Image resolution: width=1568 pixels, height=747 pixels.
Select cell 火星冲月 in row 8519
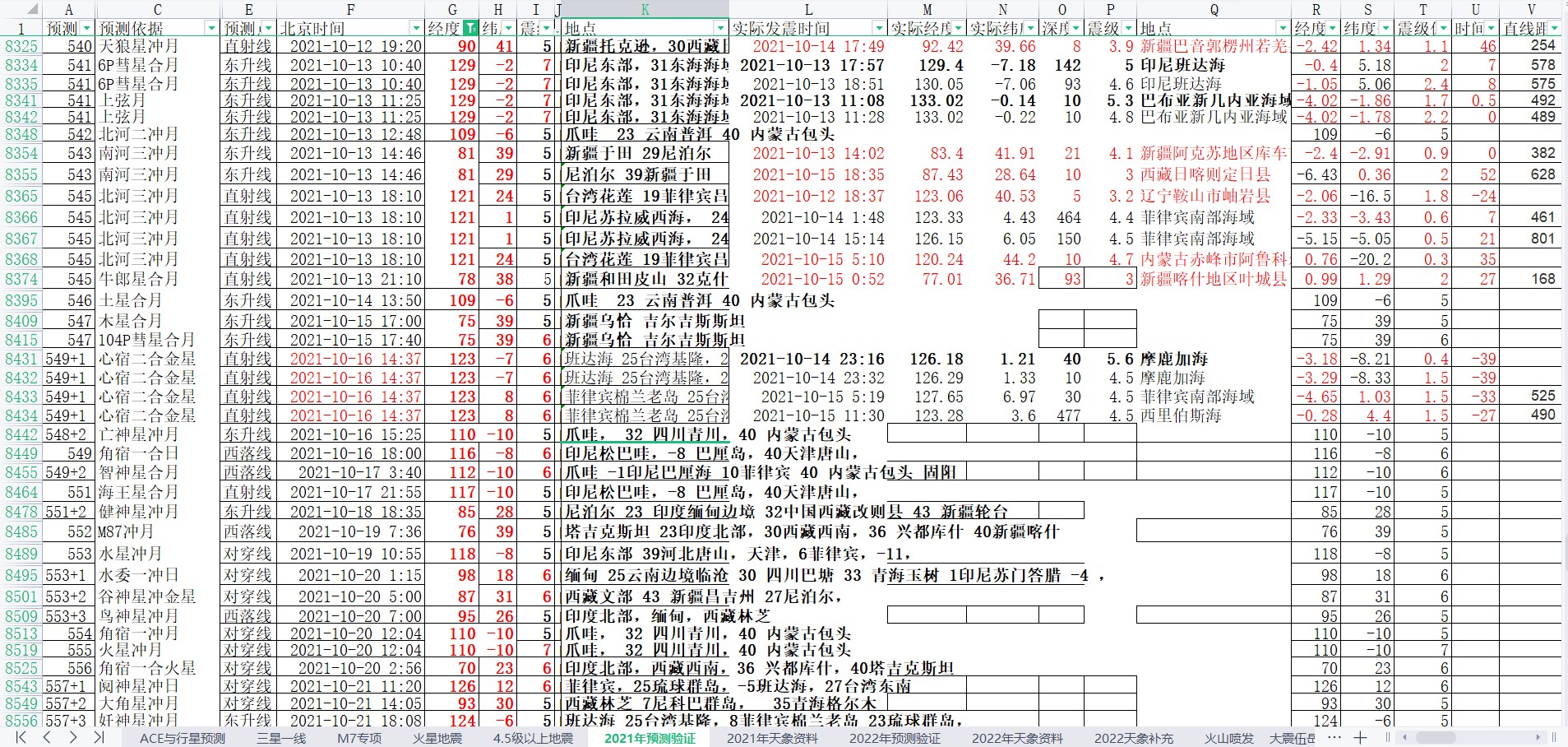click(x=158, y=650)
